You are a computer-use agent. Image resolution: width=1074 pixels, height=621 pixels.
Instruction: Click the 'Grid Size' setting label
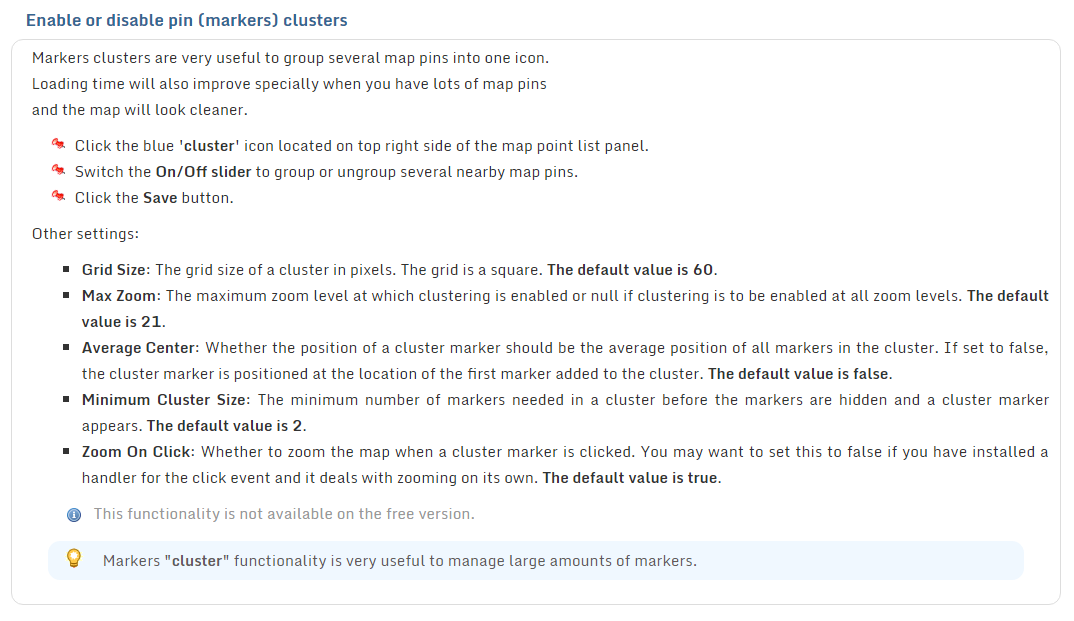(x=114, y=270)
